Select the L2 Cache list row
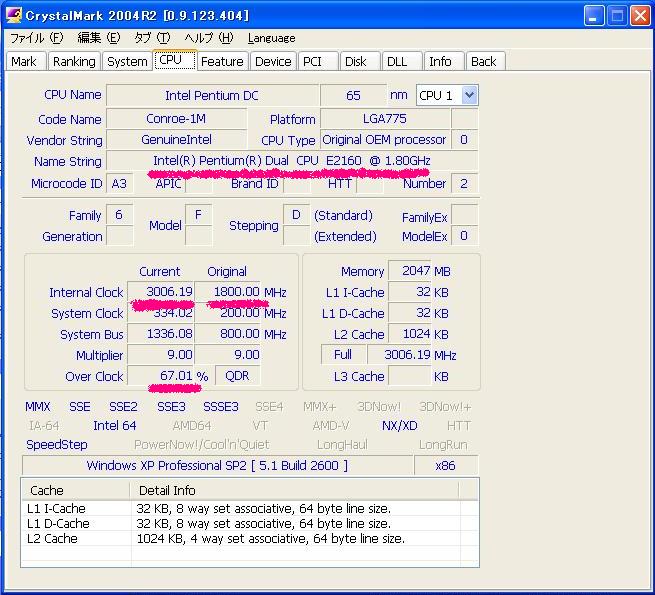Screen dimensions: 655x595 250,539
